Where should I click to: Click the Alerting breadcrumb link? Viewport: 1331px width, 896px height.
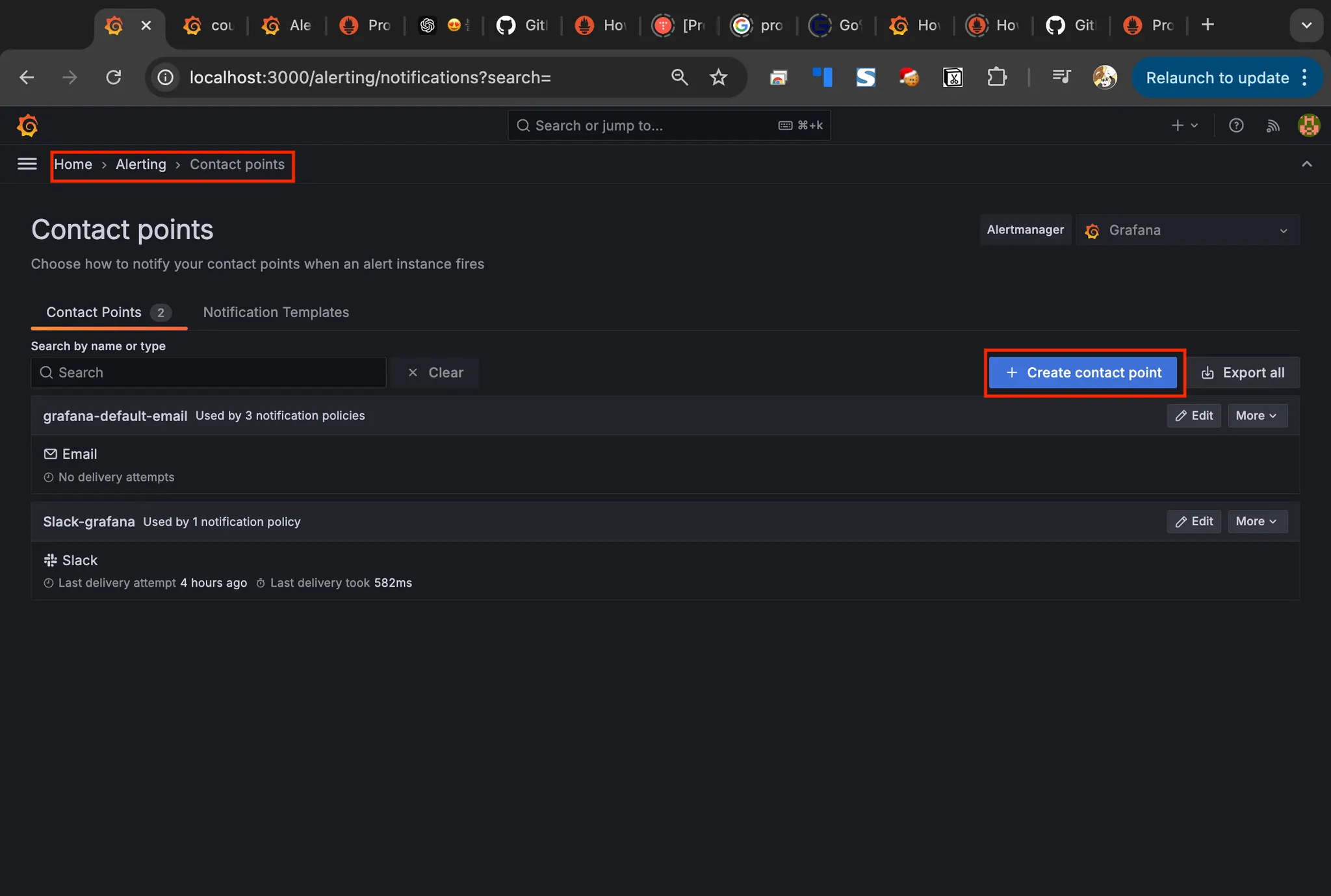[140, 164]
